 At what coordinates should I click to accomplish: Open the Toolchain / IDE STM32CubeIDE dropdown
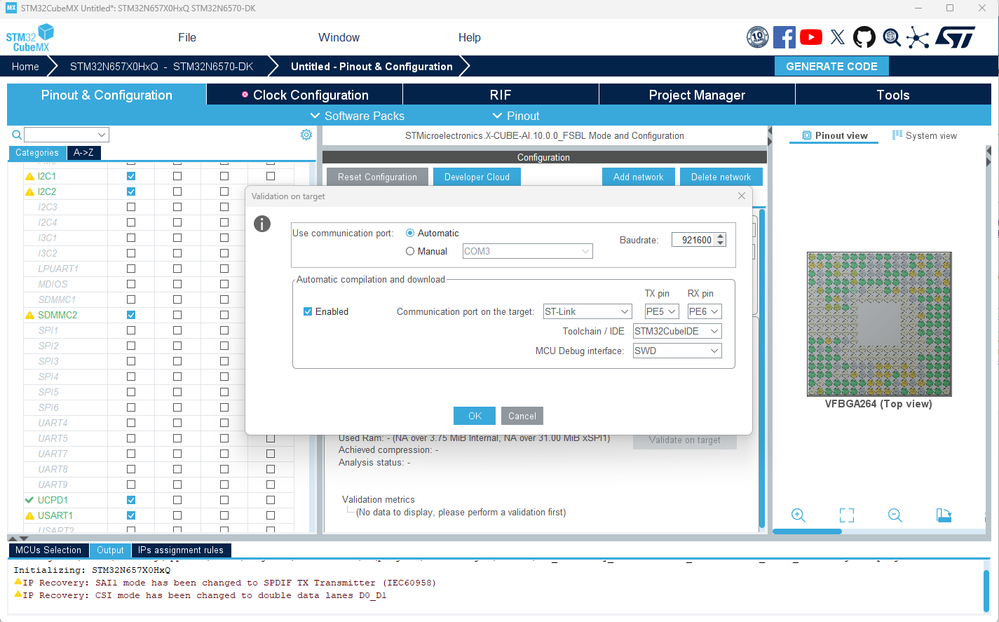point(677,331)
